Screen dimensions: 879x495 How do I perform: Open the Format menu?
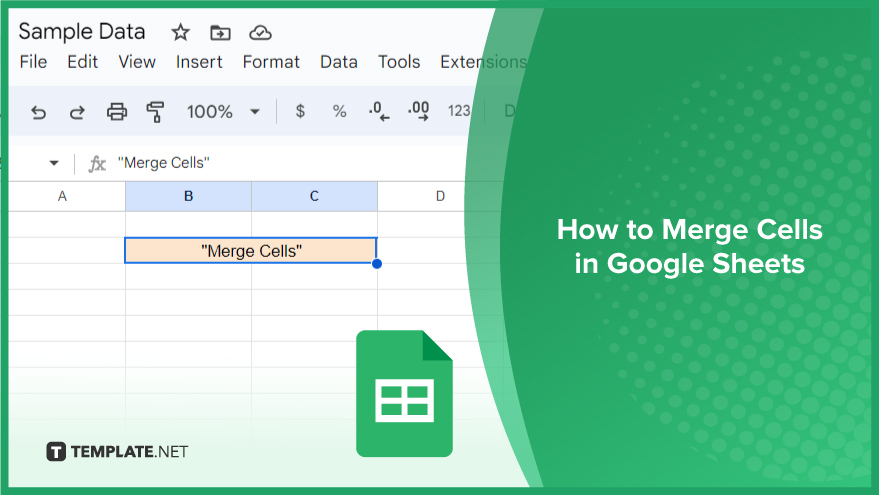click(271, 62)
